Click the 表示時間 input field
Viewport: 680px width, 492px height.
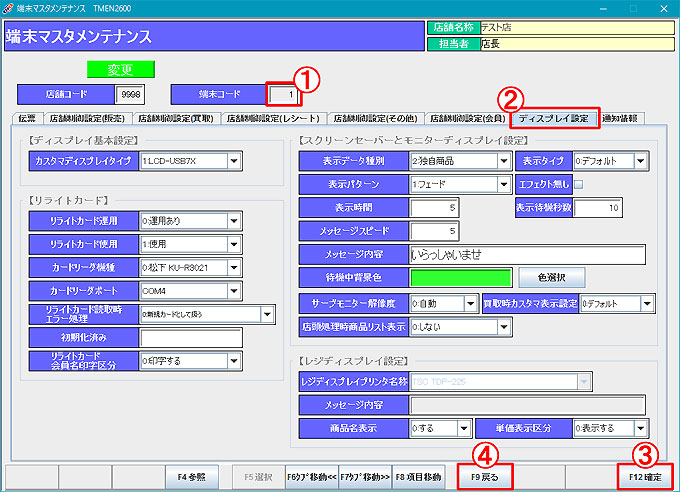pos(434,208)
